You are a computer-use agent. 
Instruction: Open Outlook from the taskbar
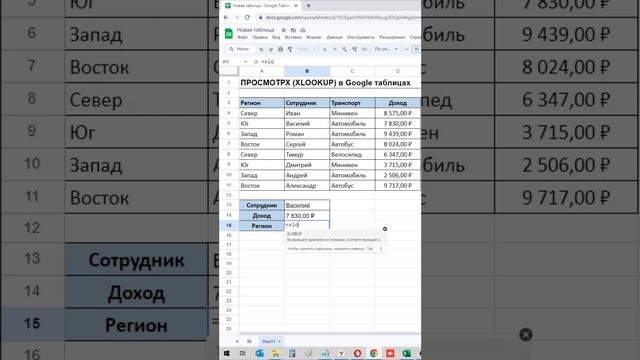pos(260,353)
